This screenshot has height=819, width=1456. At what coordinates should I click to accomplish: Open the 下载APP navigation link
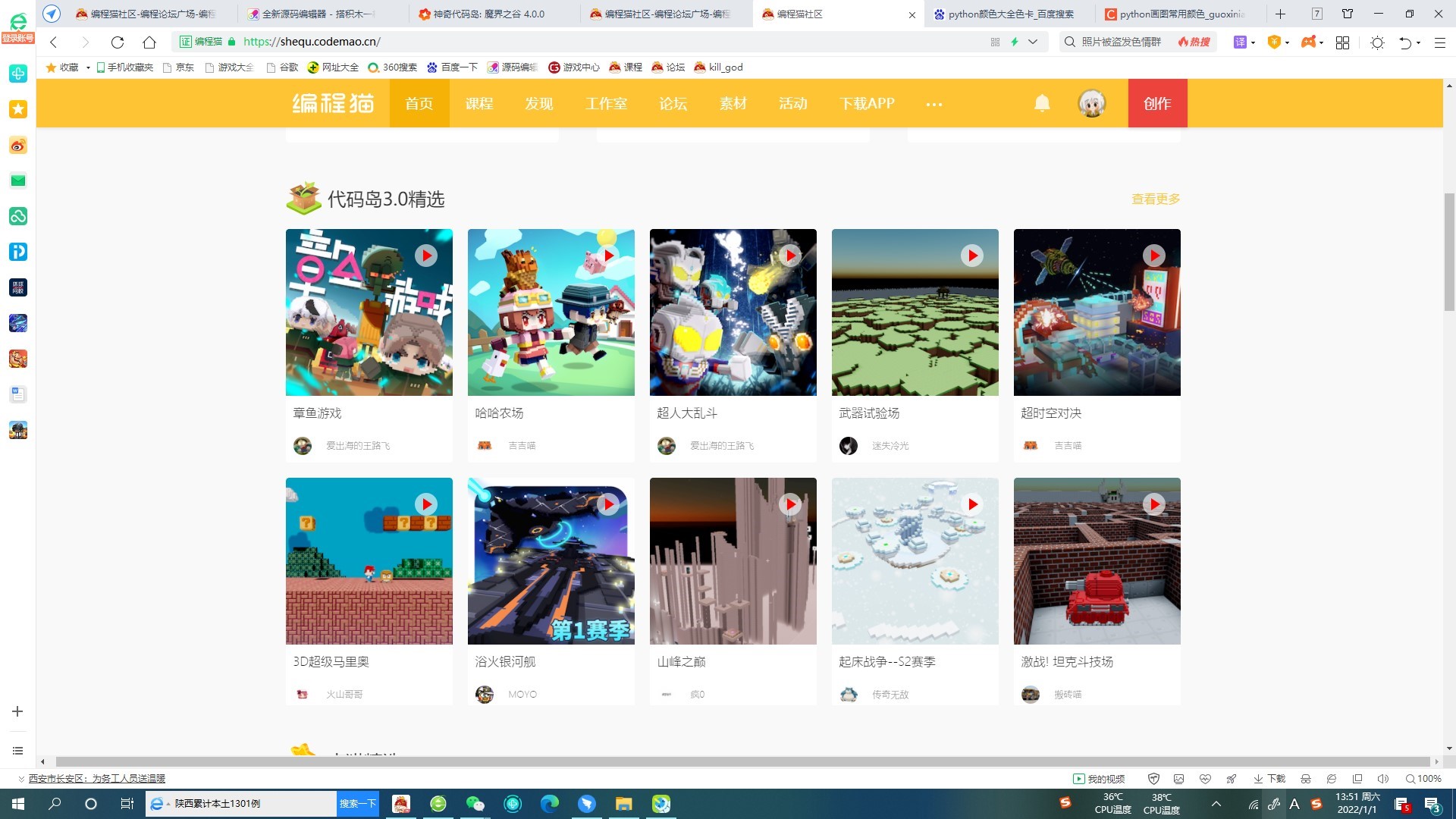pos(868,103)
